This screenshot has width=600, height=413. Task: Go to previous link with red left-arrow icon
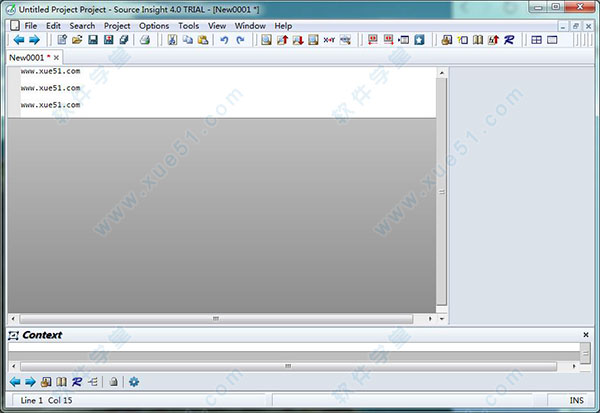pyautogui.click(x=373, y=40)
